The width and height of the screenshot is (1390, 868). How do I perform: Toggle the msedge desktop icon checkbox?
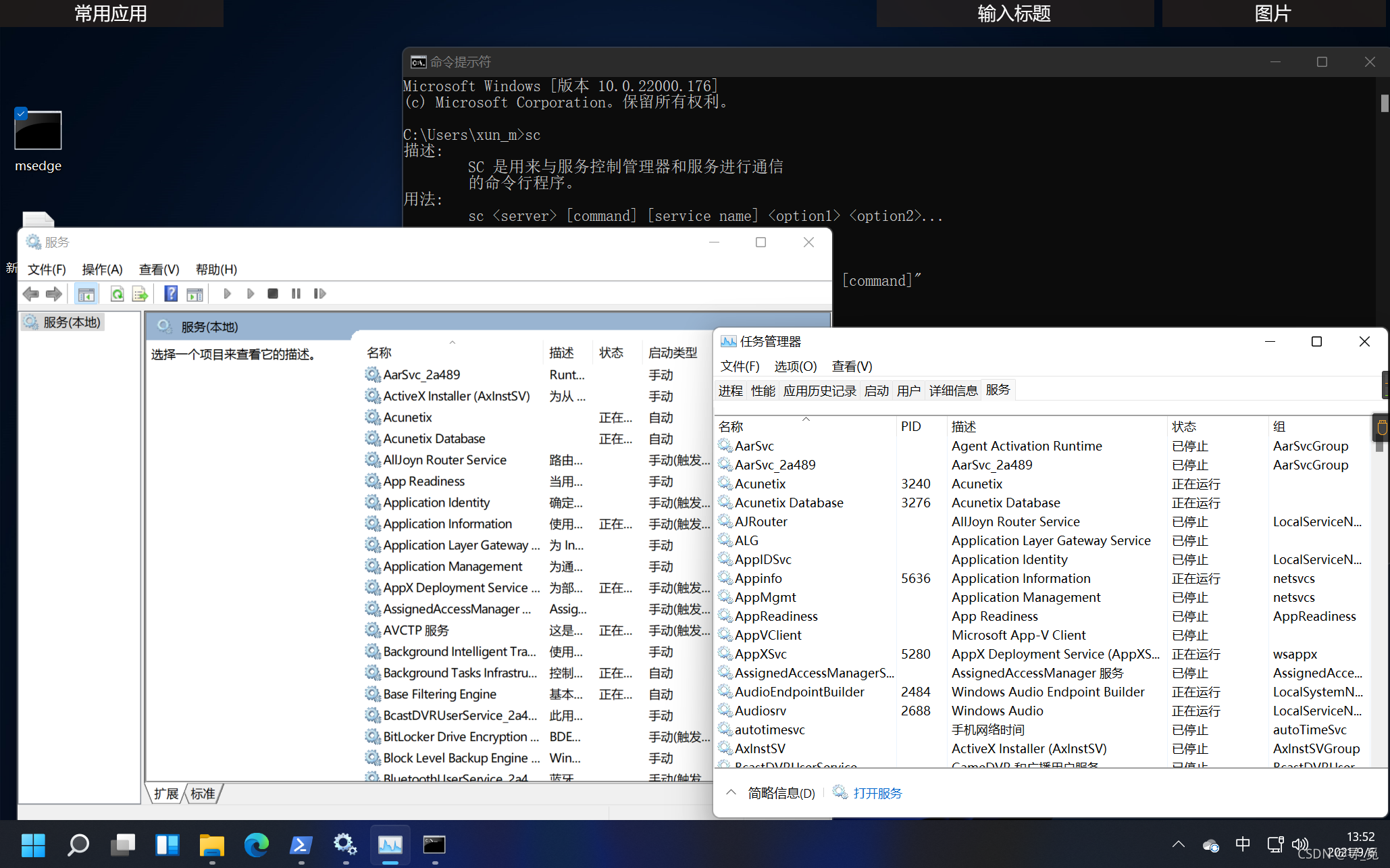[22, 113]
